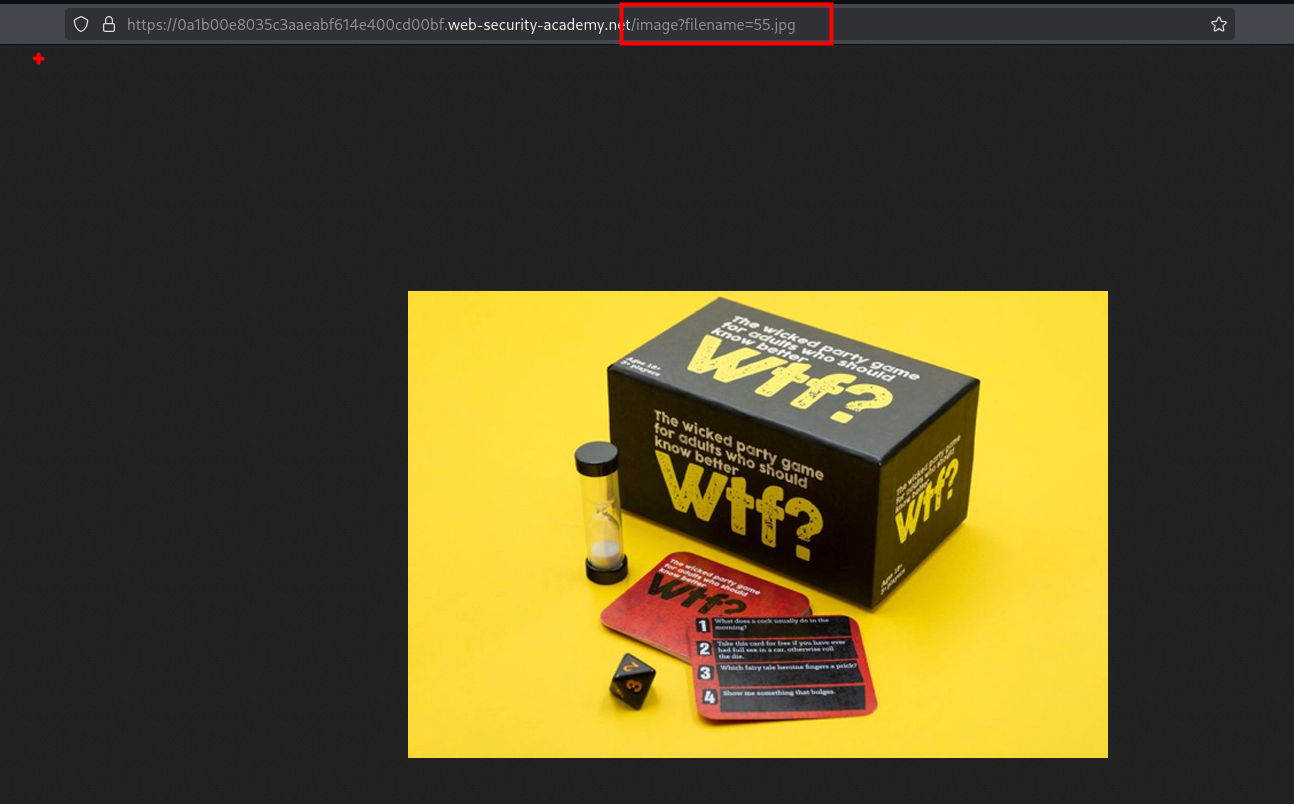Click the tracking protection shield icon
Screen dimensions: 1294x804
[82, 24]
